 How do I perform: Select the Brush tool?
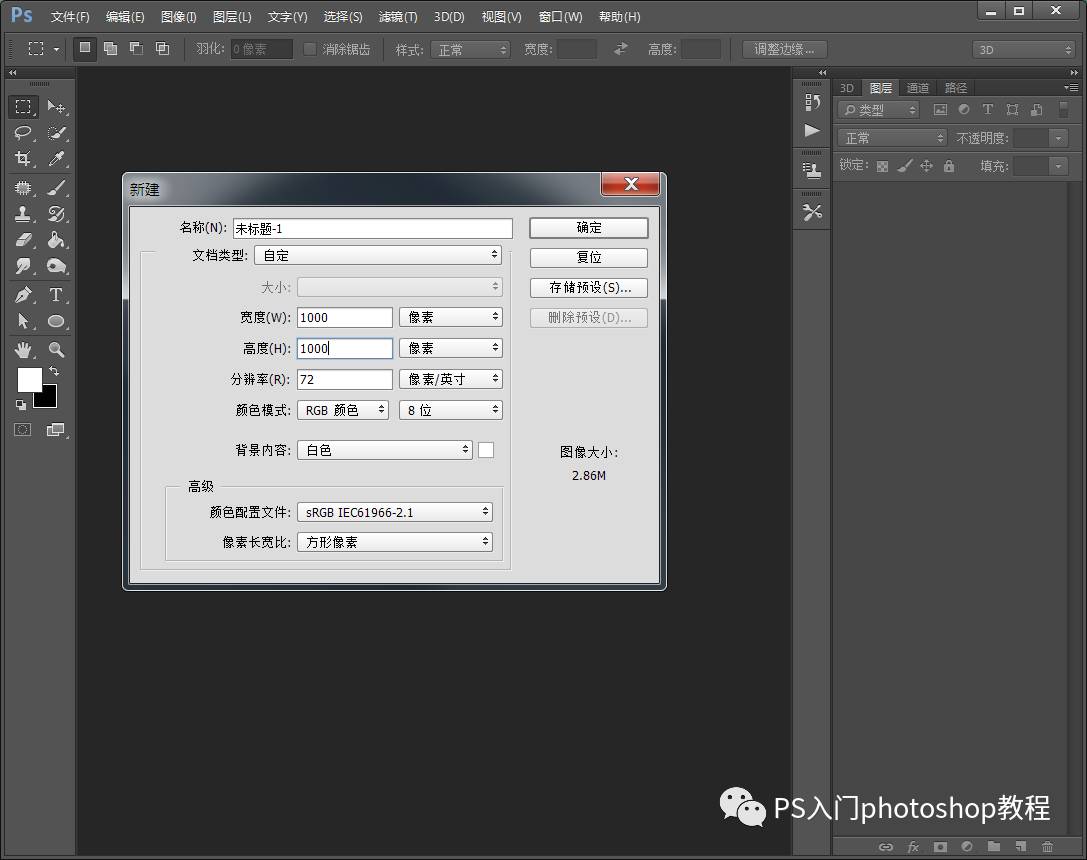pyautogui.click(x=56, y=188)
